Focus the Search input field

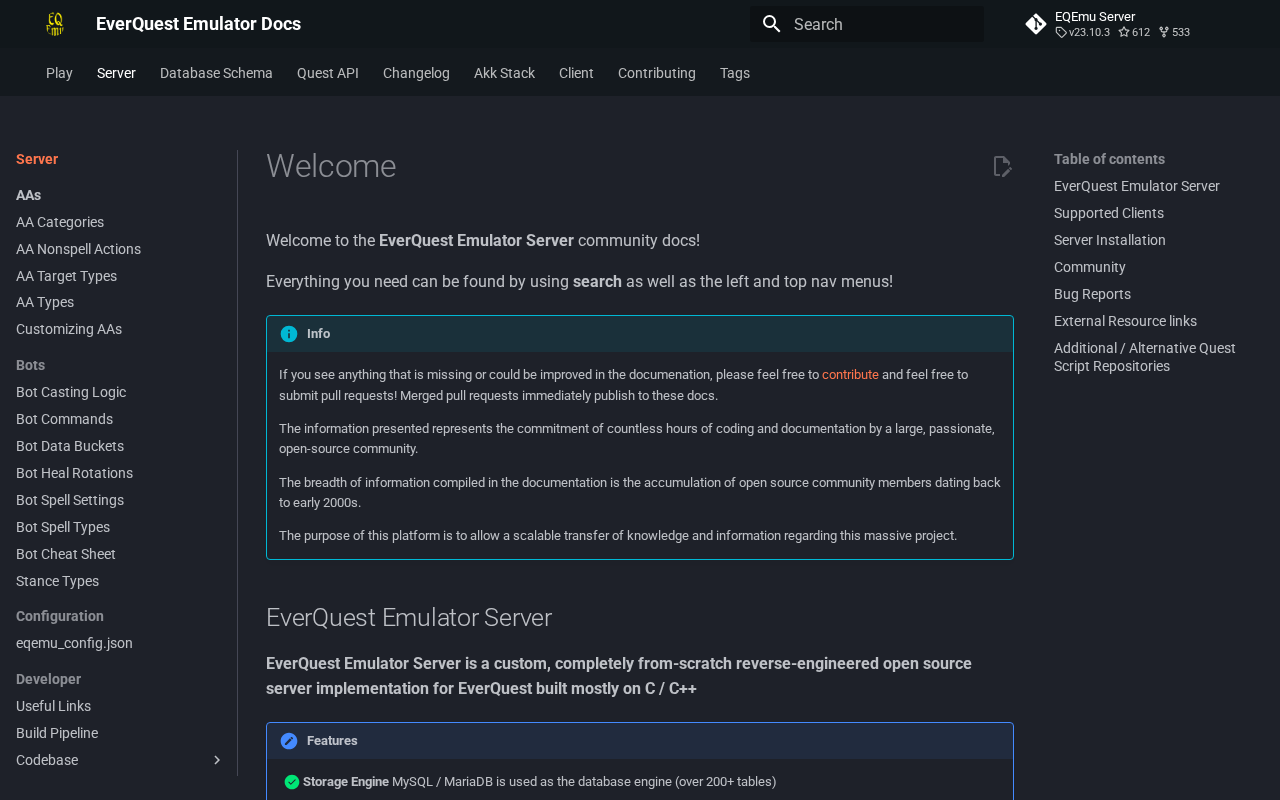coord(880,24)
